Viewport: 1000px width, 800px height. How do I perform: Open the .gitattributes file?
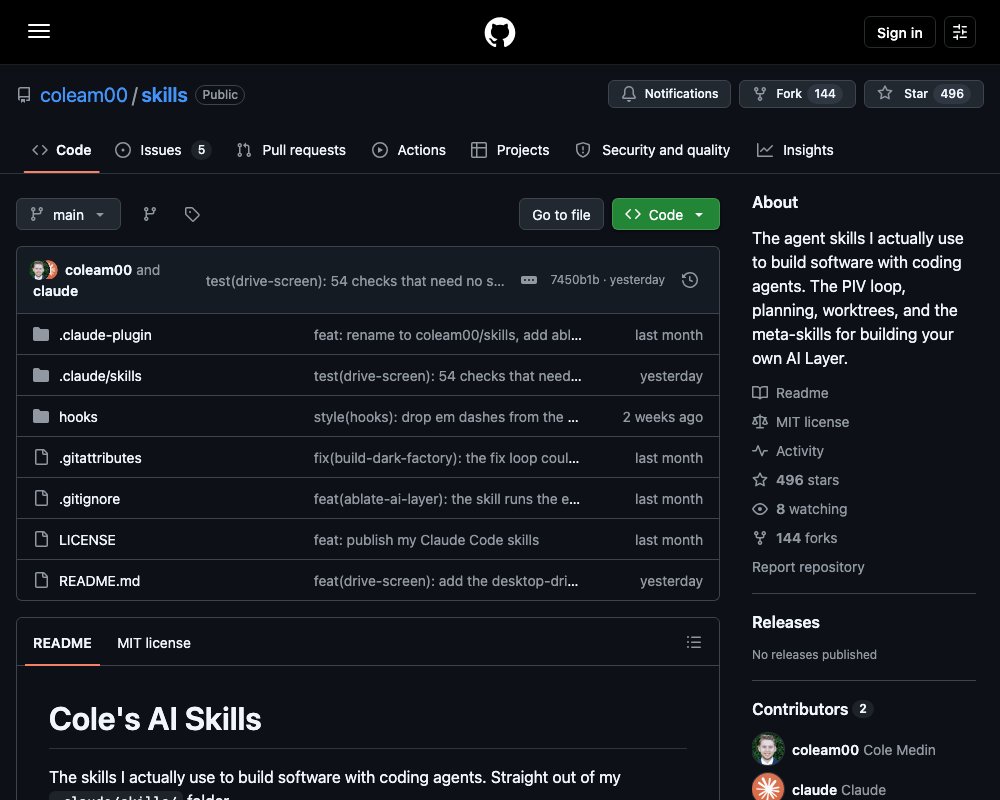click(100, 457)
